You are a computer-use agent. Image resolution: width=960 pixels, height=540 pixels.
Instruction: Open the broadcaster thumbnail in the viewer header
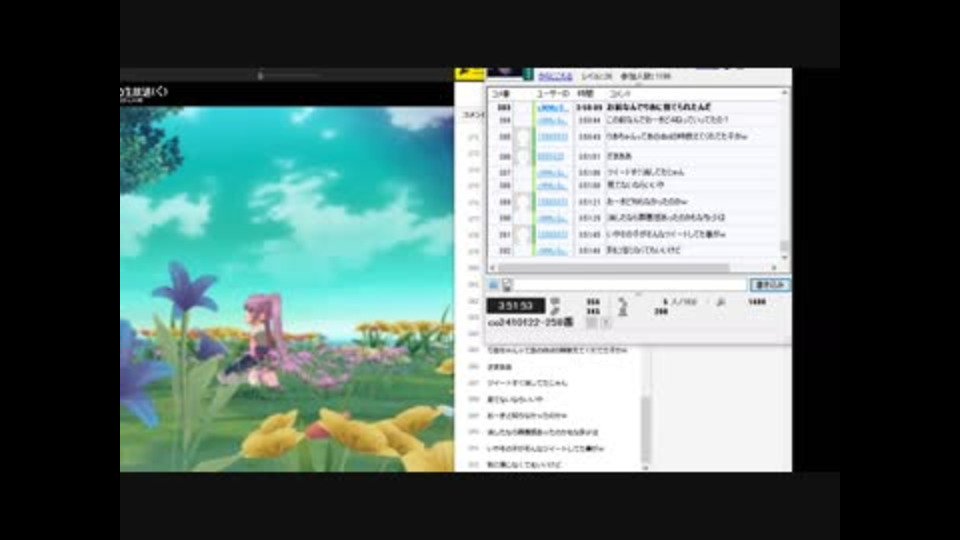pos(504,73)
